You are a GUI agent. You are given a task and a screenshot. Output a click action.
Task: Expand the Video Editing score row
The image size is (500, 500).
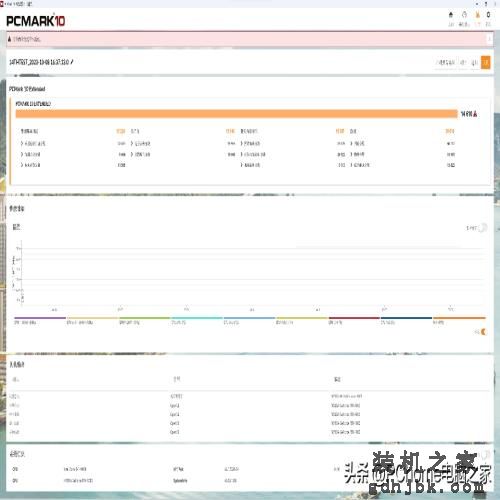(x=293, y=165)
